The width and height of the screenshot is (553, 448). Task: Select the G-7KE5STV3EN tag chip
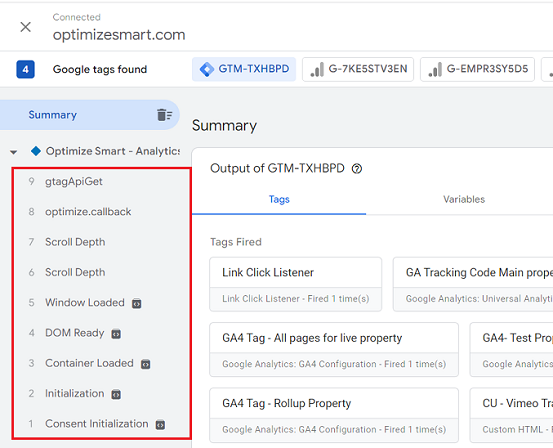(x=358, y=69)
